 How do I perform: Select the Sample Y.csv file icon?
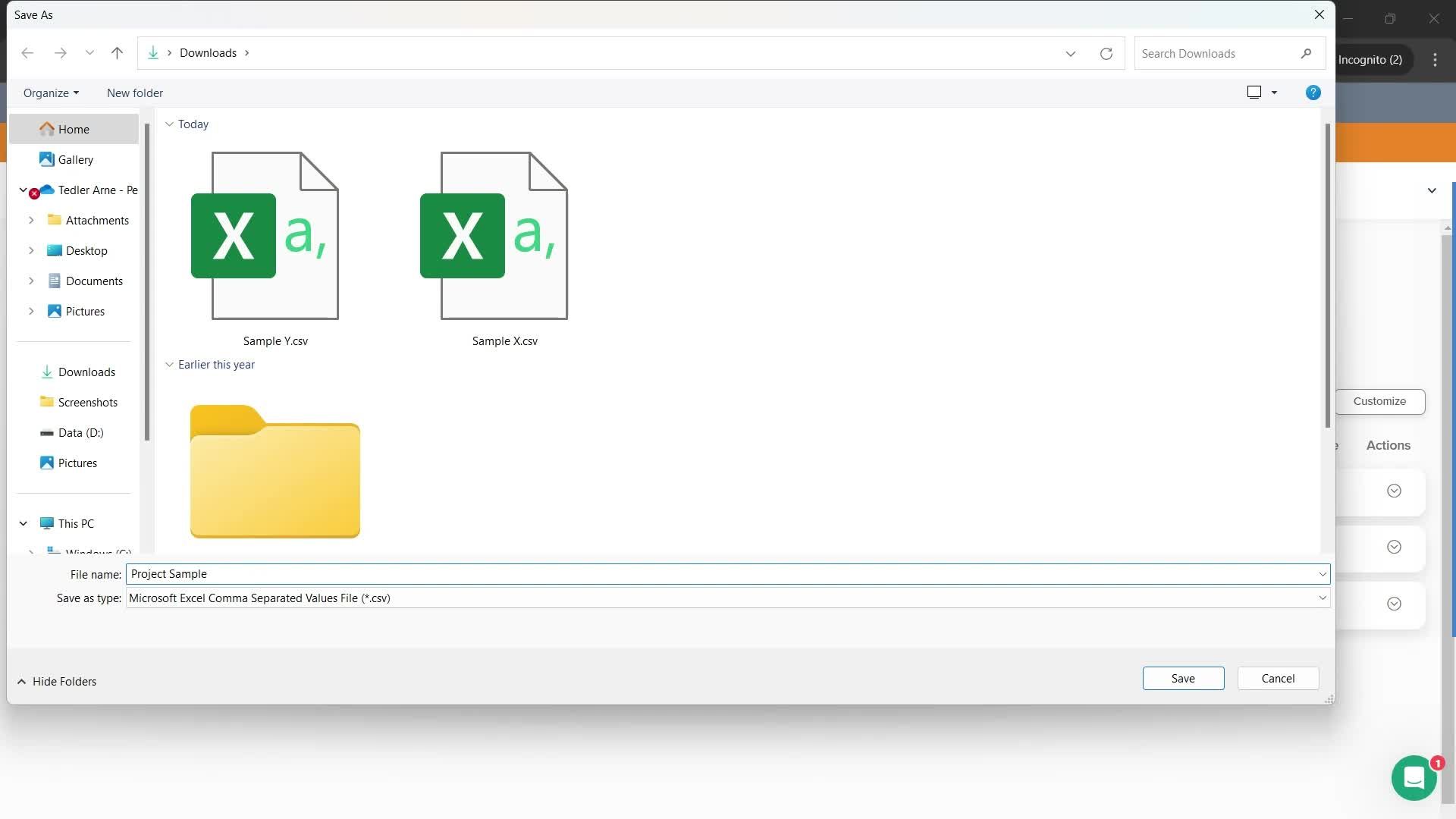[x=265, y=236]
